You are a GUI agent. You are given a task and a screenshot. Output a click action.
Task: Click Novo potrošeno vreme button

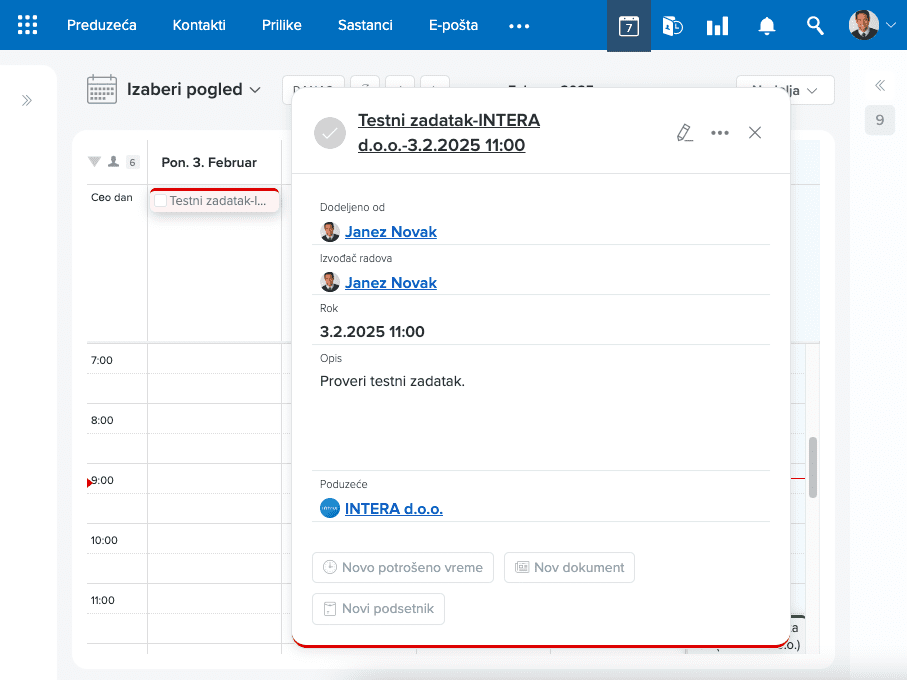403,567
